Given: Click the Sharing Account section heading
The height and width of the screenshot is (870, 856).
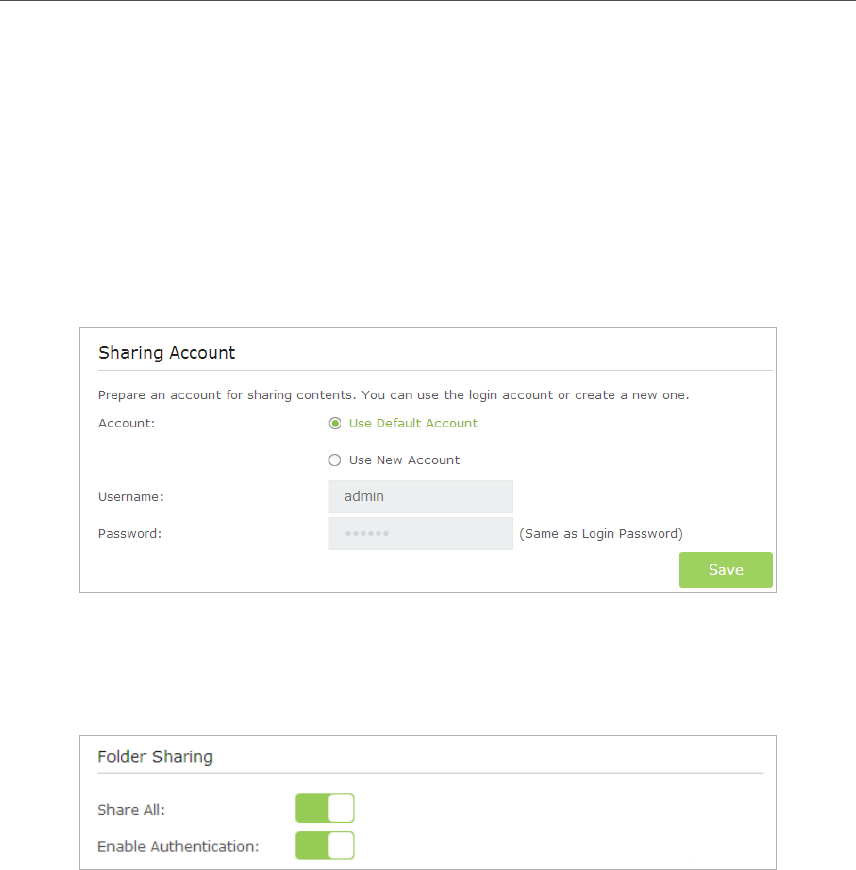Looking at the screenshot, I should [167, 353].
